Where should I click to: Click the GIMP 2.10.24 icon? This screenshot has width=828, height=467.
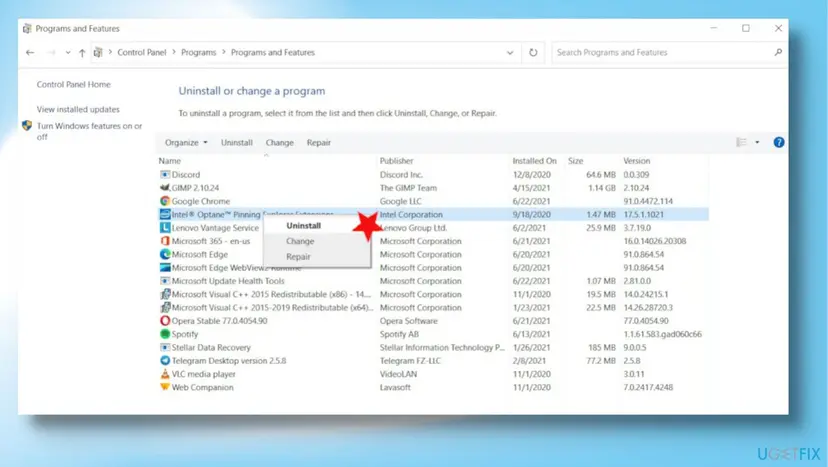click(165, 188)
